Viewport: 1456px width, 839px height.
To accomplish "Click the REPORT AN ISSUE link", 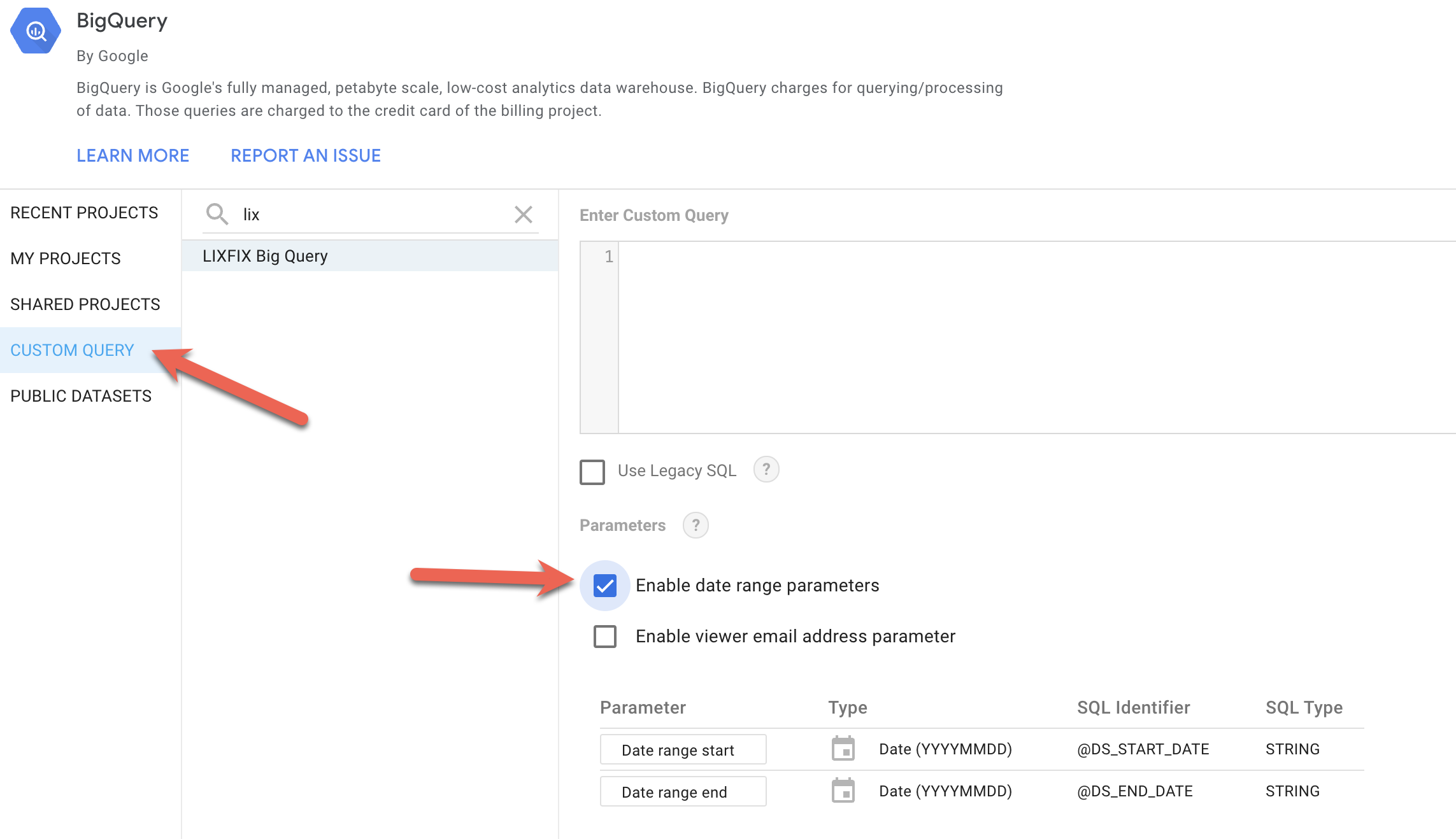I will (306, 155).
